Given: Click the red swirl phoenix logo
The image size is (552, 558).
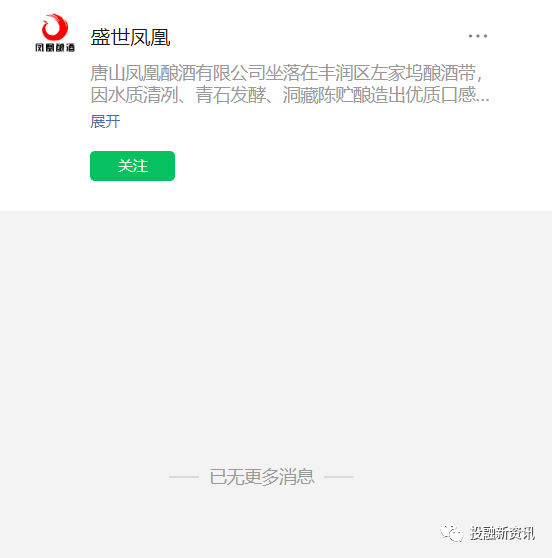Looking at the screenshot, I should (55, 27).
